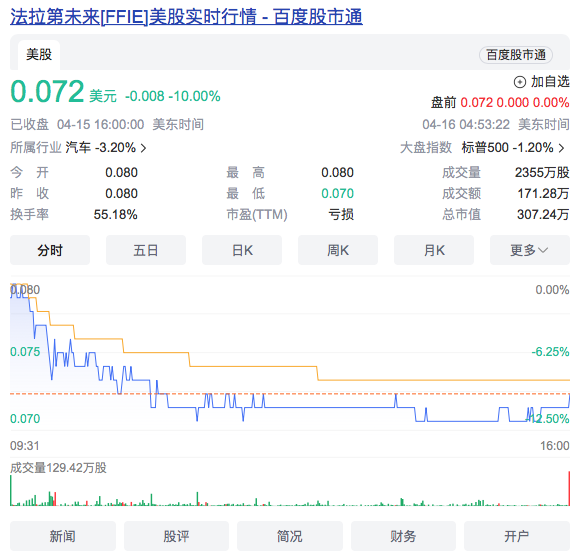The width and height of the screenshot is (582, 556).
Task: Click the 开户 button
Action: (517, 536)
